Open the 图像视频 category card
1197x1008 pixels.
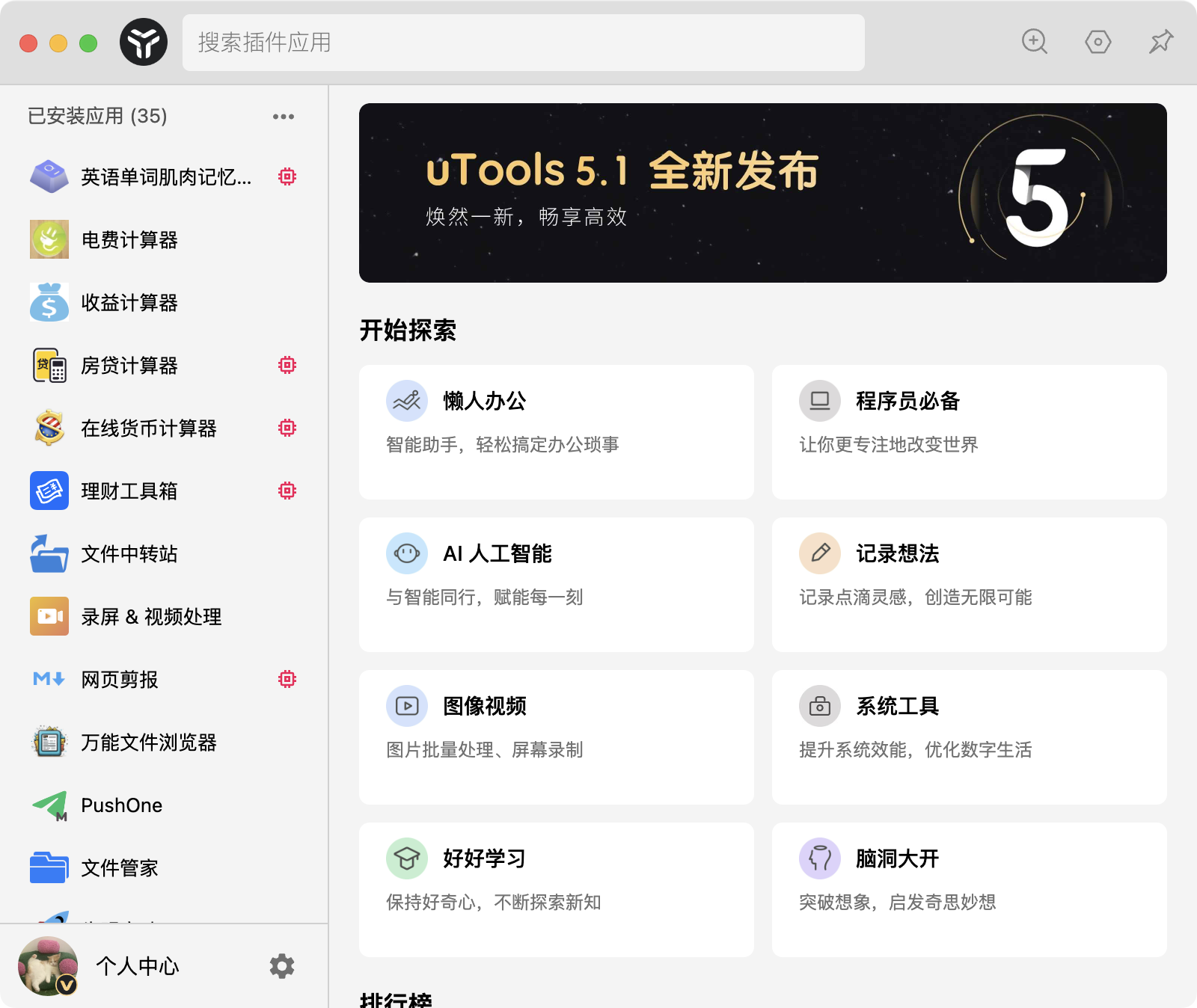pos(557,737)
